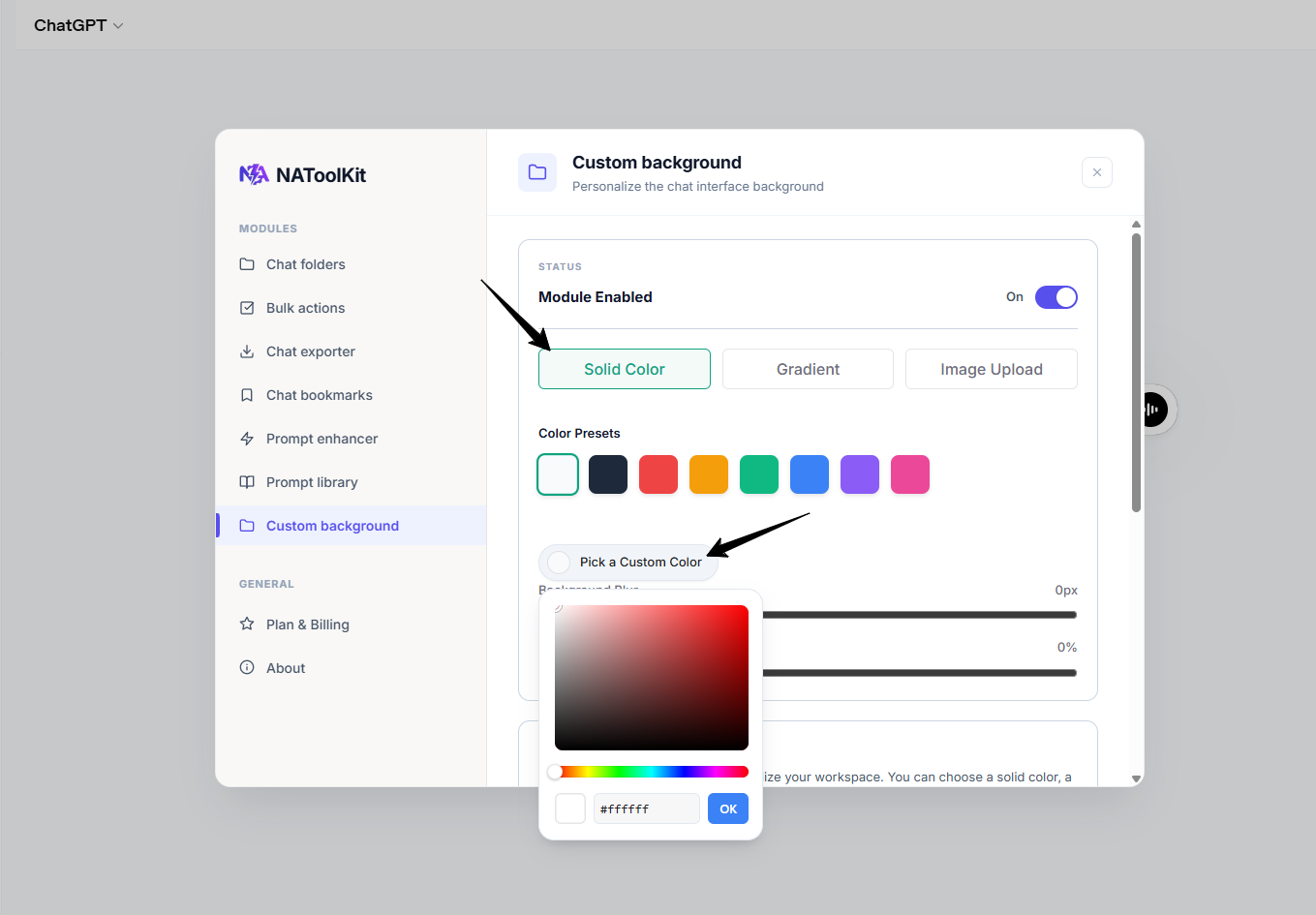Close the NAToolKit settings dialog
This screenshot has width=1316, height=915.
click(1097, 172)
